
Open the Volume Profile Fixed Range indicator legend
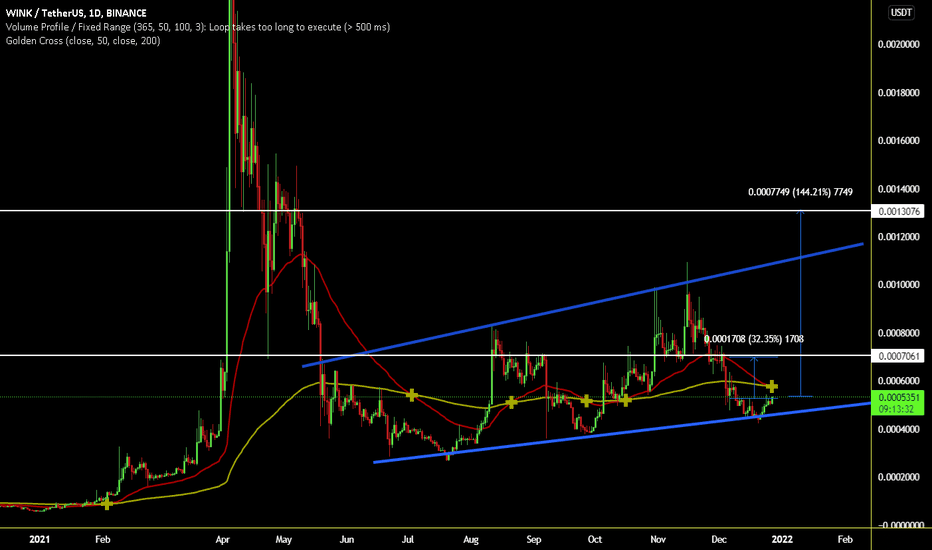[x=197, y=27]
